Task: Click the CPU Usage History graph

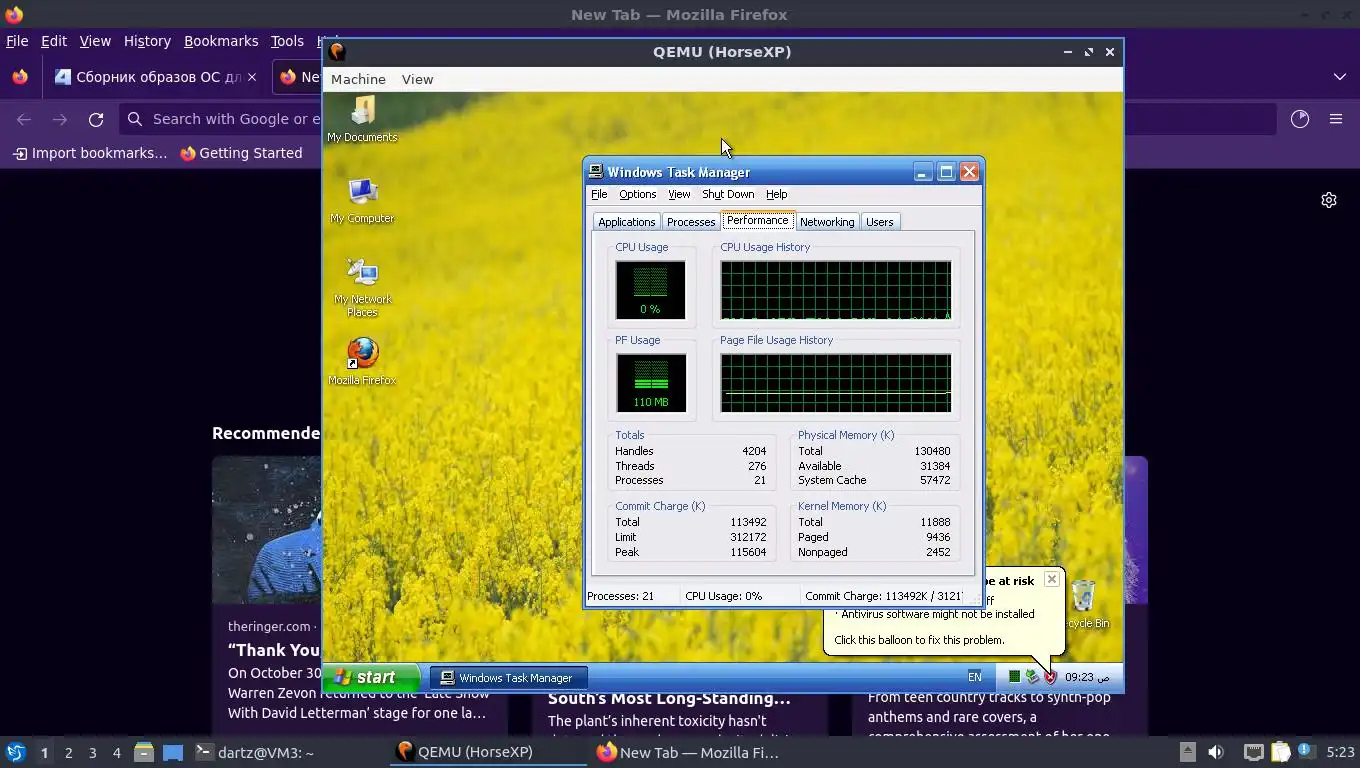Action: 836,290
